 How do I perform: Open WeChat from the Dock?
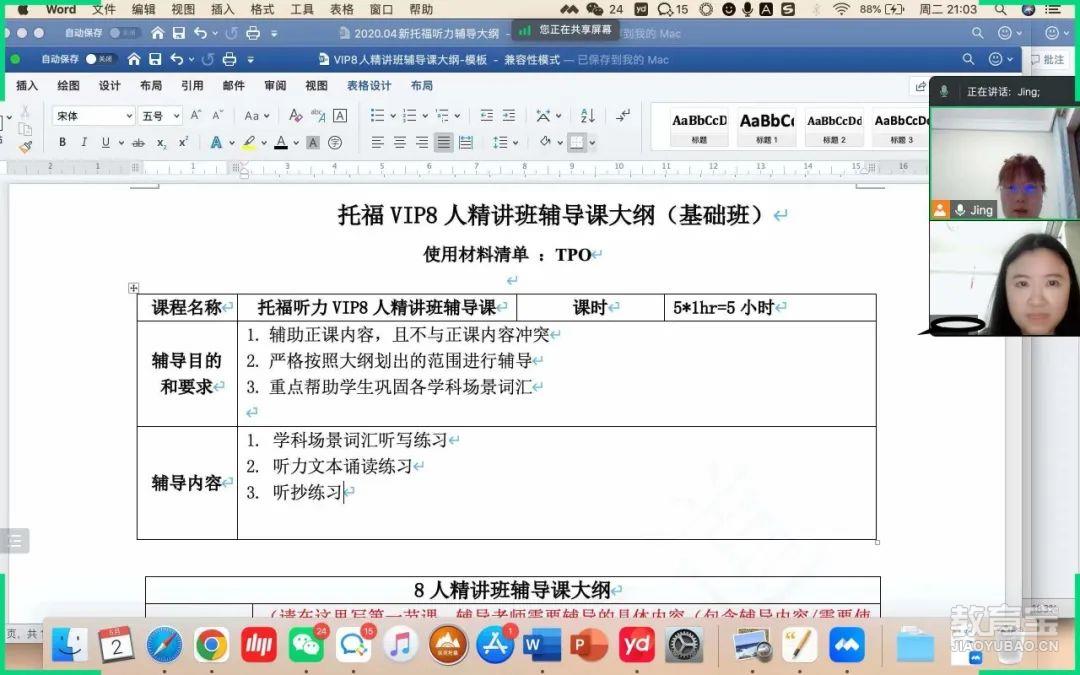306,645
